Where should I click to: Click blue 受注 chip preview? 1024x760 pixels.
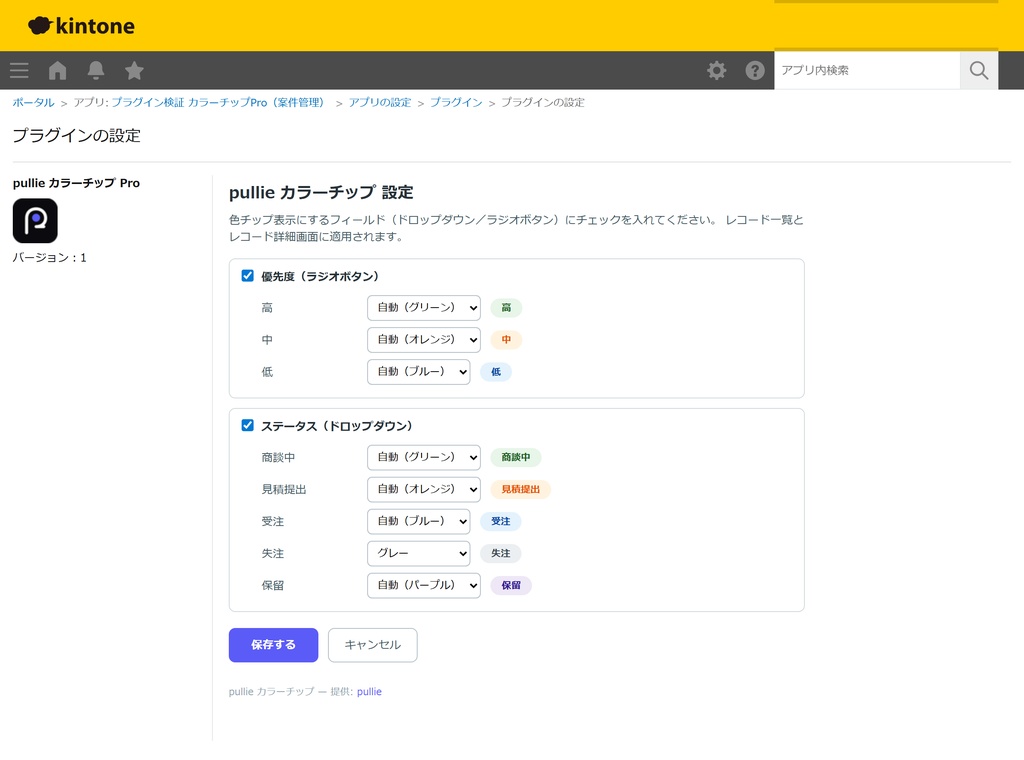pyautogui.click(x=501, y=521)
